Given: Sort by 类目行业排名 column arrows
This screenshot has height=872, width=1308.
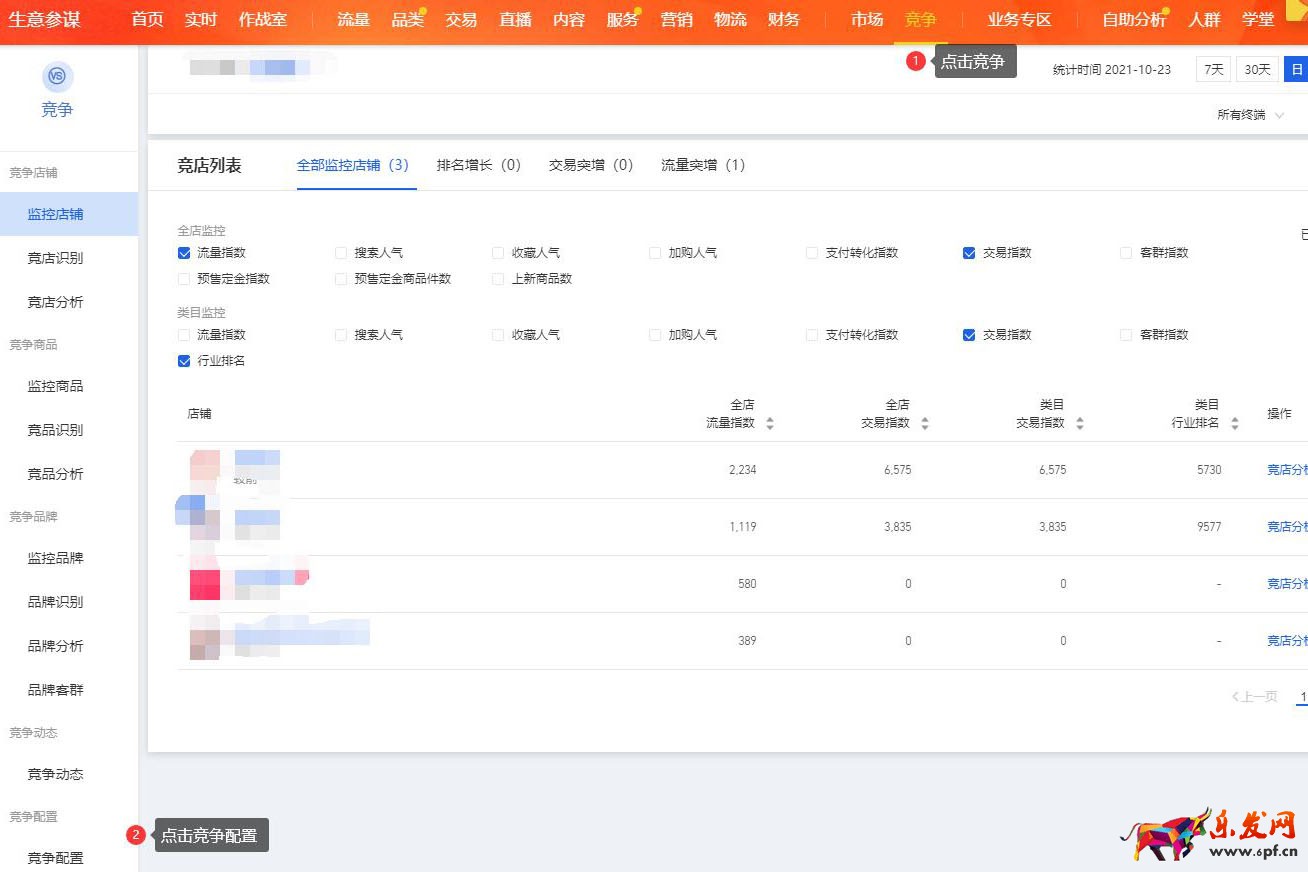Looking at the screenshot, I should (x=1234, y=422).
